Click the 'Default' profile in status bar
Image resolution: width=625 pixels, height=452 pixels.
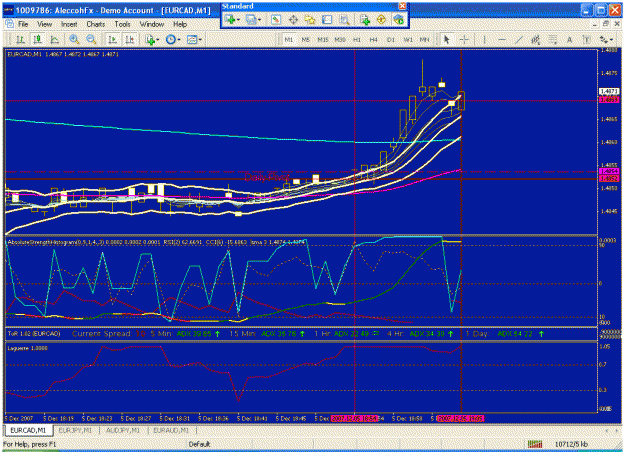[x=199, y=444]
